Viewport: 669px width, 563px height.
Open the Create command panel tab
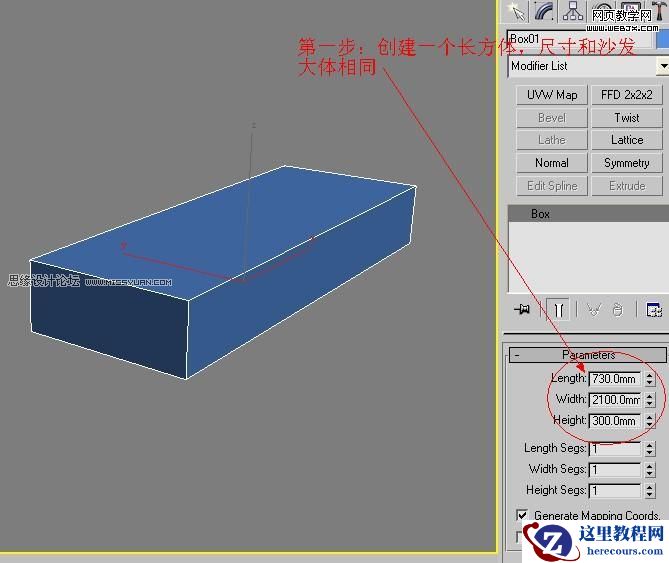tap(517, 11)
